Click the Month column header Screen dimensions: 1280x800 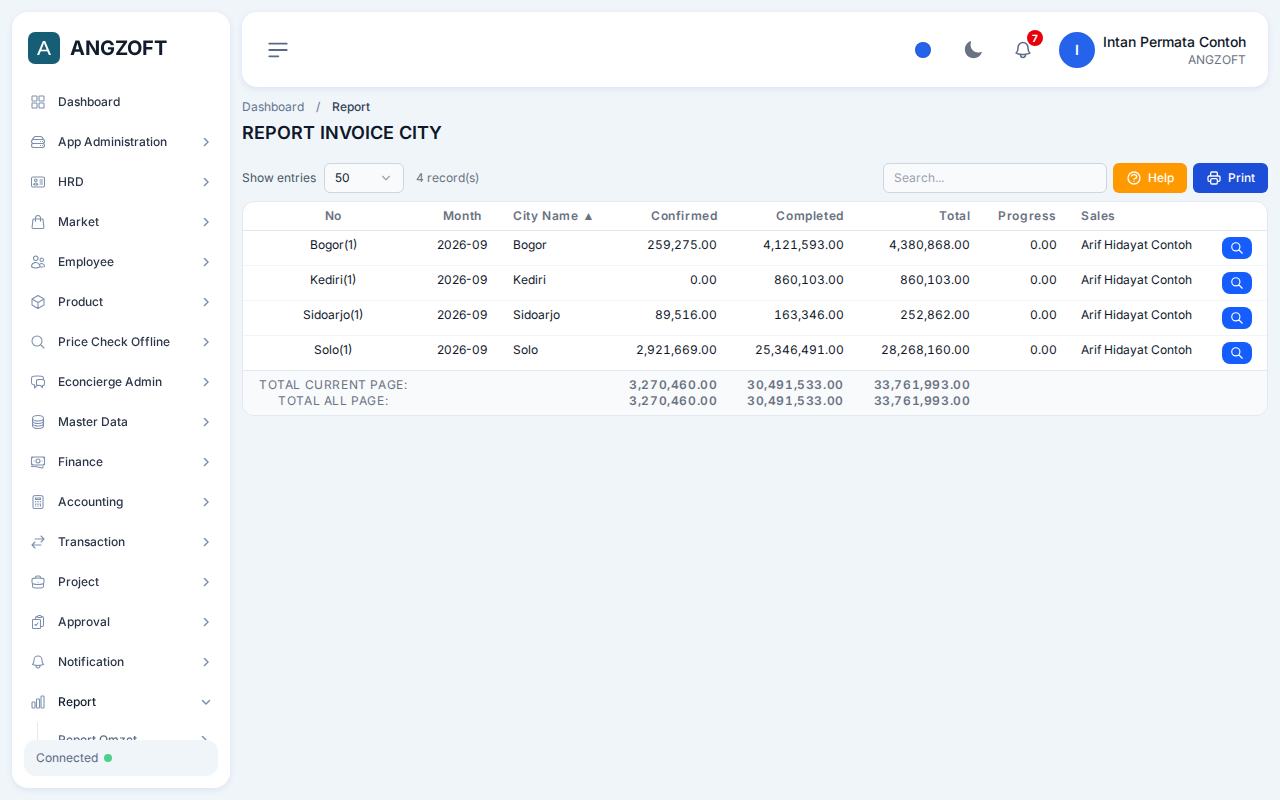(x=462, y=216)
